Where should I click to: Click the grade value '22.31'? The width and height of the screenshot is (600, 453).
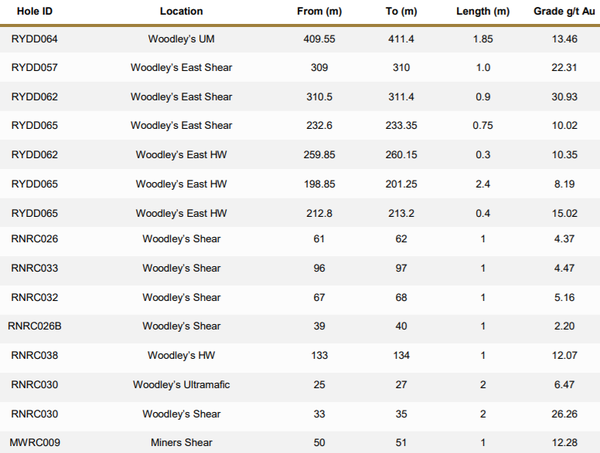[564, 68]
